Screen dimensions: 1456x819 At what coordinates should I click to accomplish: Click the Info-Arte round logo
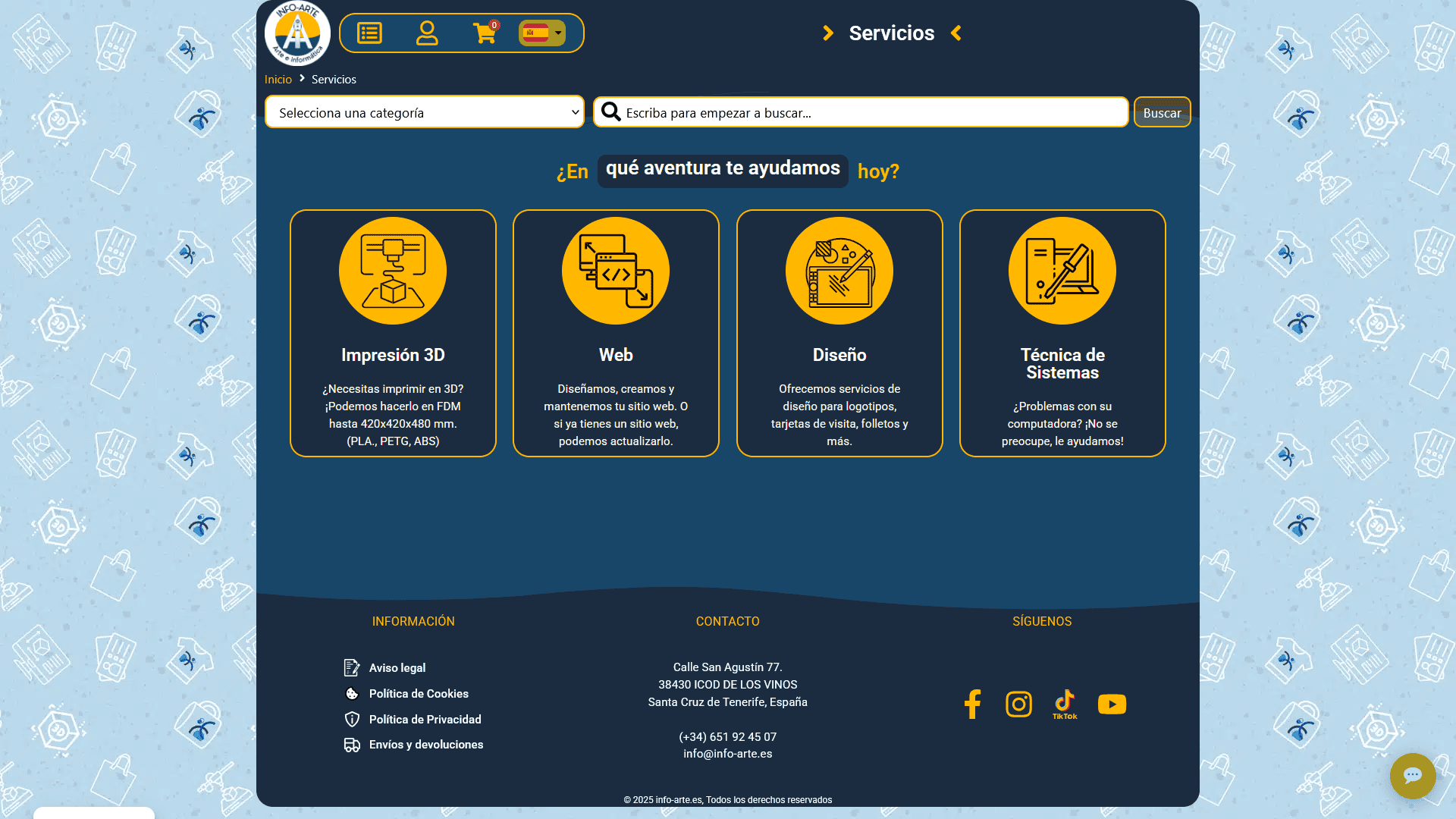coord(297,33)
